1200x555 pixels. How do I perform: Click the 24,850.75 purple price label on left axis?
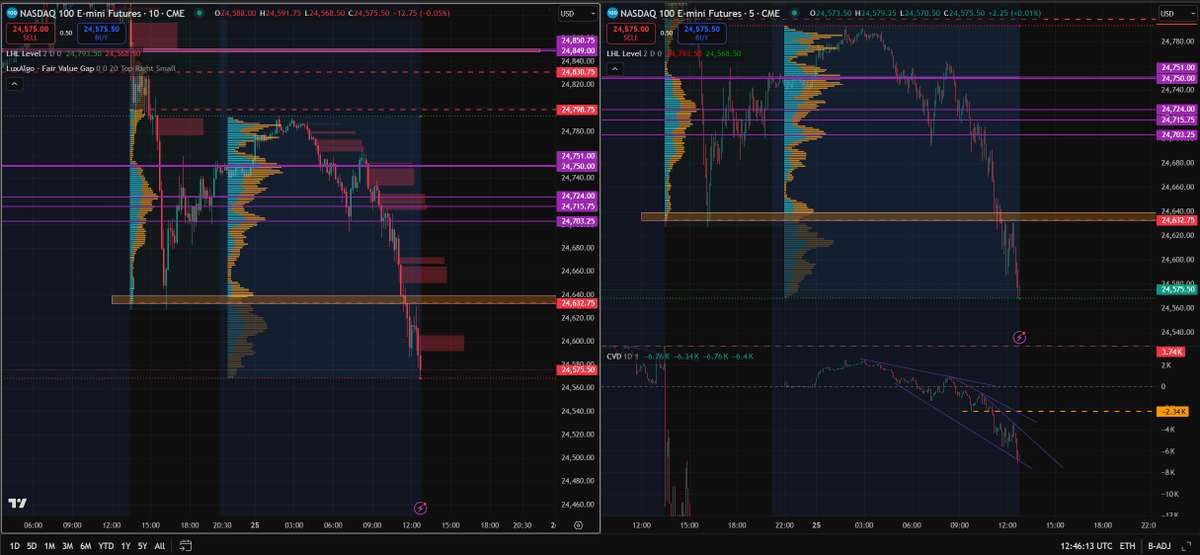point(579,40)
